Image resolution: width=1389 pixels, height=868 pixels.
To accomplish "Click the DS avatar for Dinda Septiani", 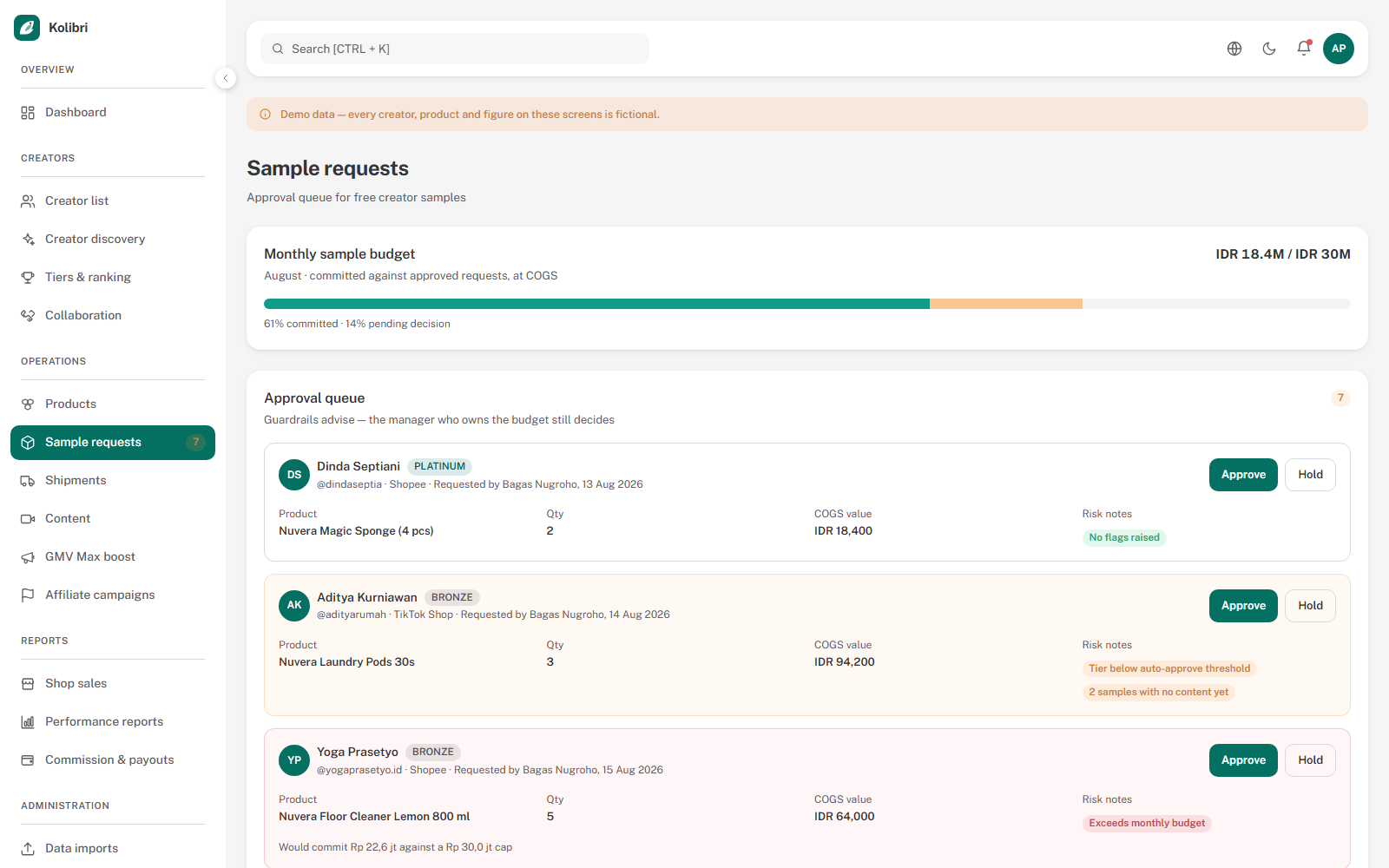I will coord(294,475).
